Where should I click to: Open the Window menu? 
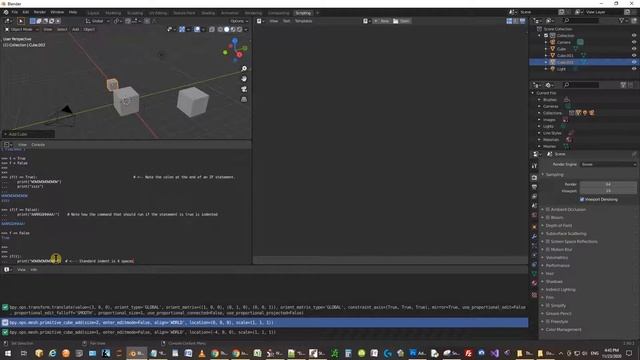click(x=57, y=12)
